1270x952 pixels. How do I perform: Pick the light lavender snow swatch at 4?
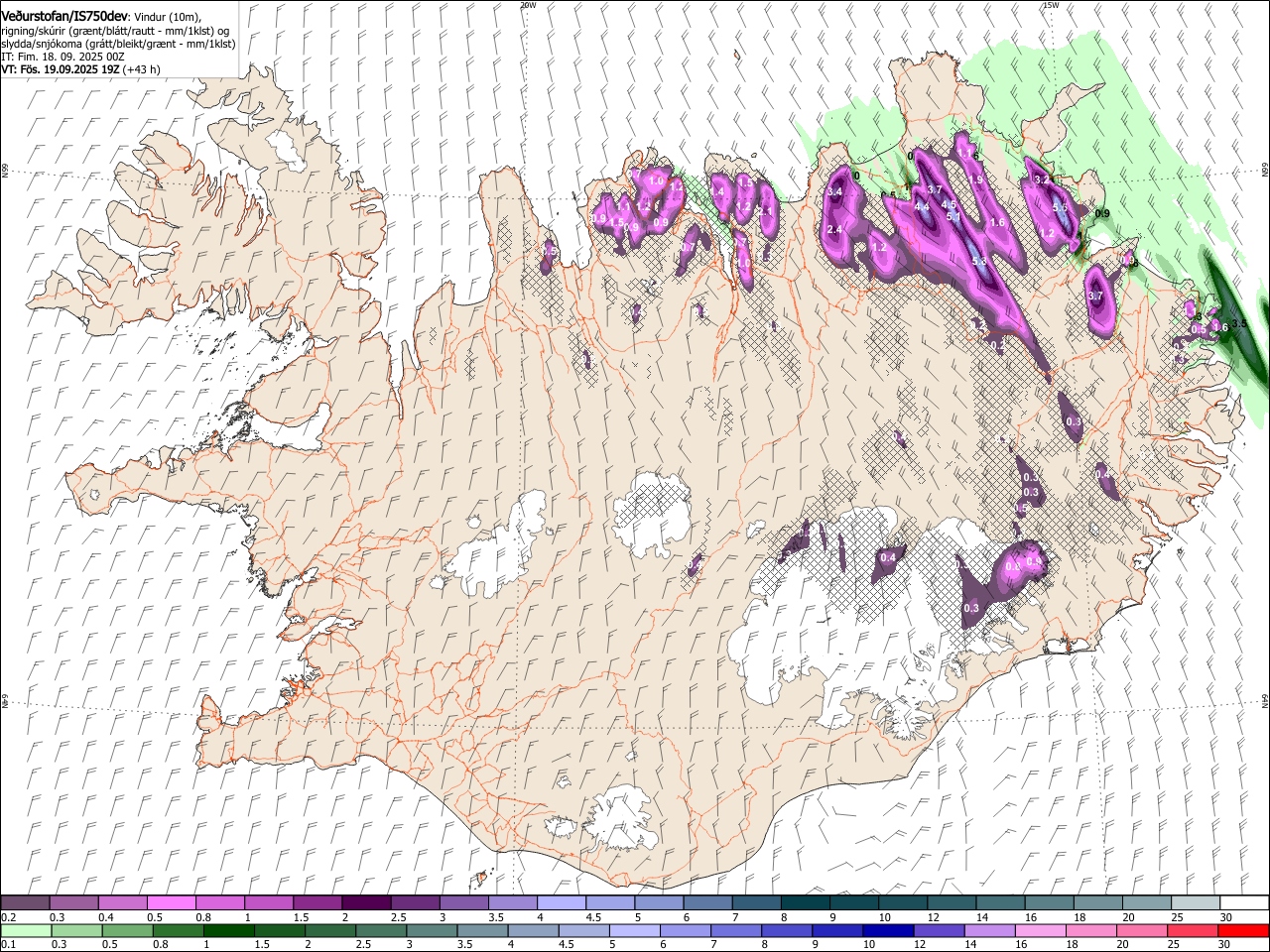coord(562,903)
